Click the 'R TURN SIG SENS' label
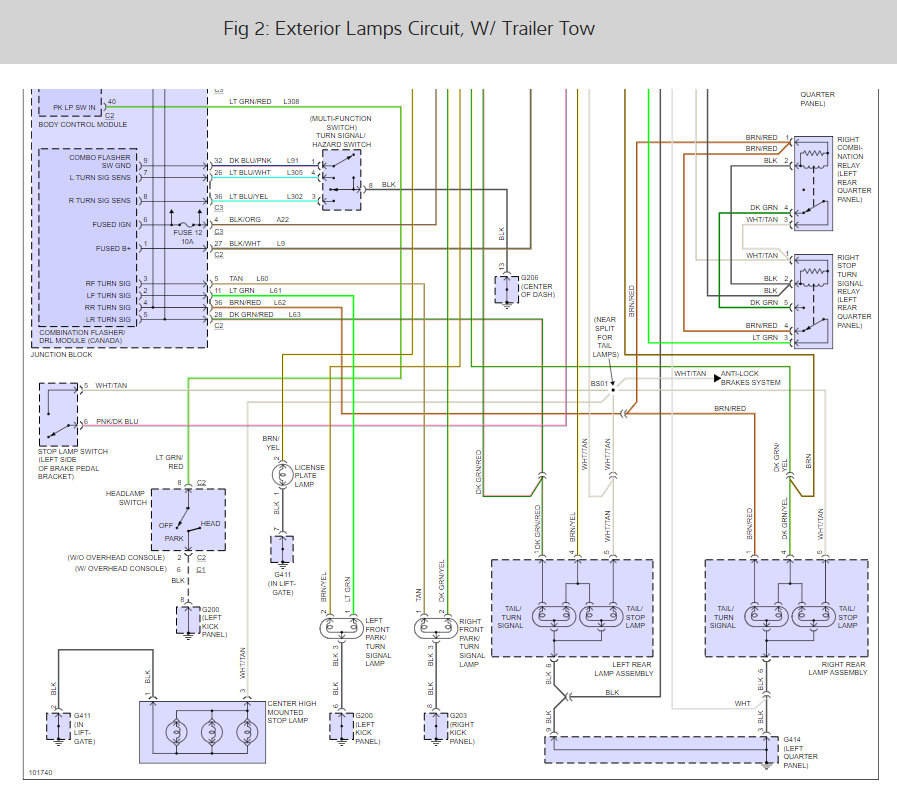The image size is (897, 797). (100, 200)
